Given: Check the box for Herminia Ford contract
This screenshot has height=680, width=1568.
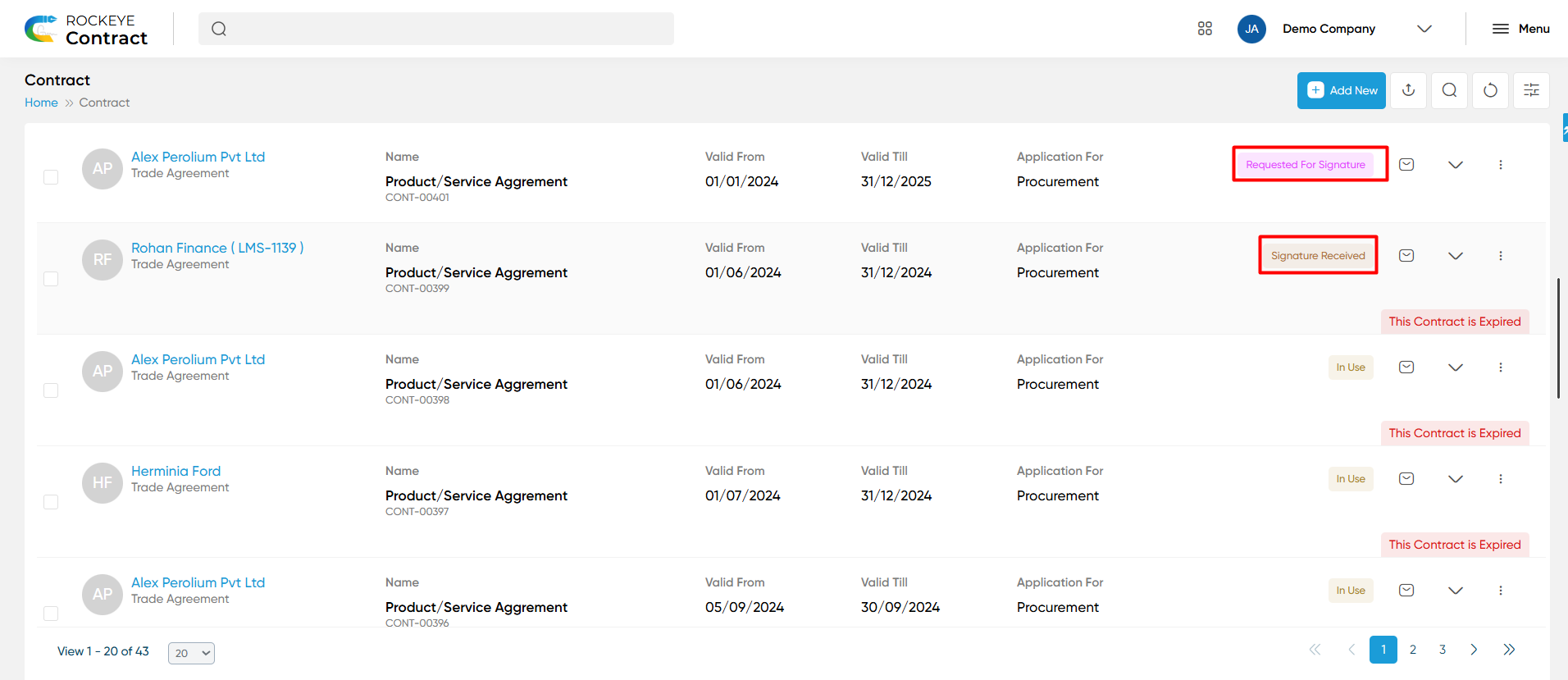Looking at the screenshot, I should tap(51, 502).
